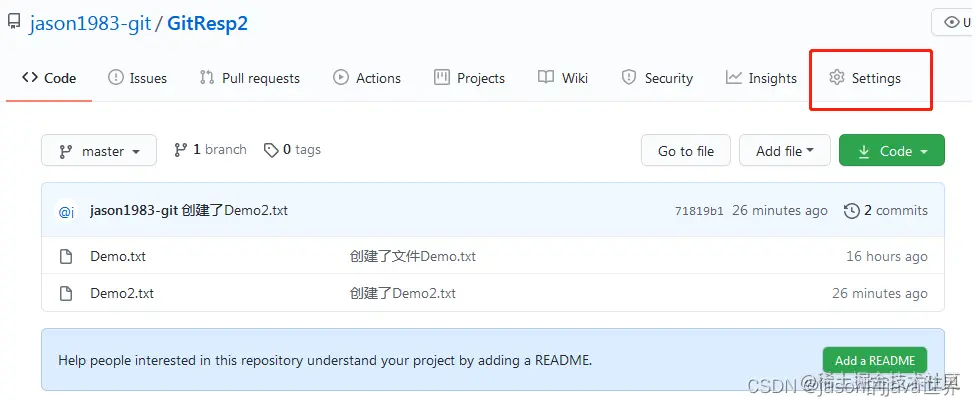
Task: Click the Security shield icon
Action: point(629,78)
